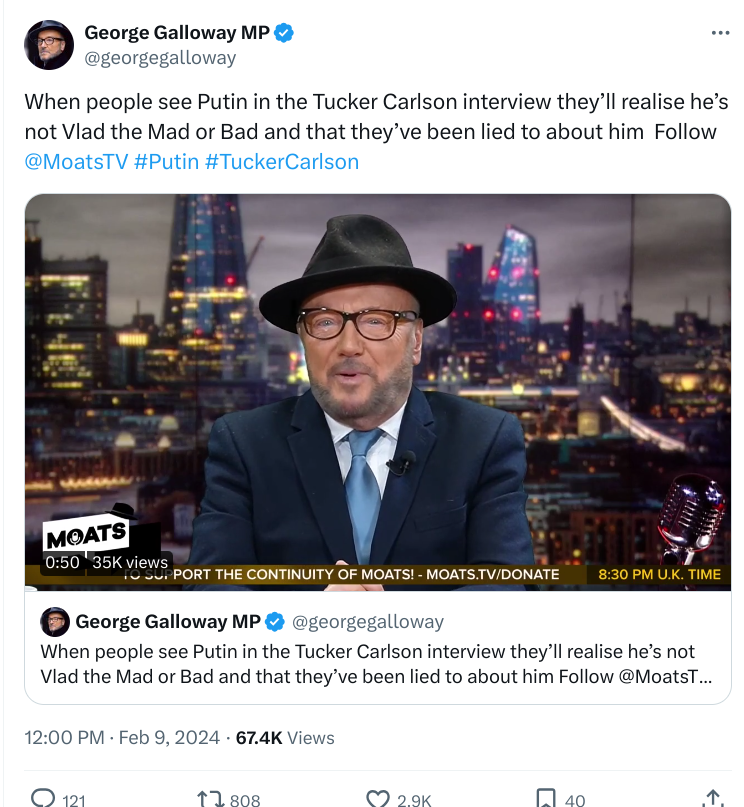Open the #TuckerCarlson hashtag
Screen dimensions: 744x807
281,162
